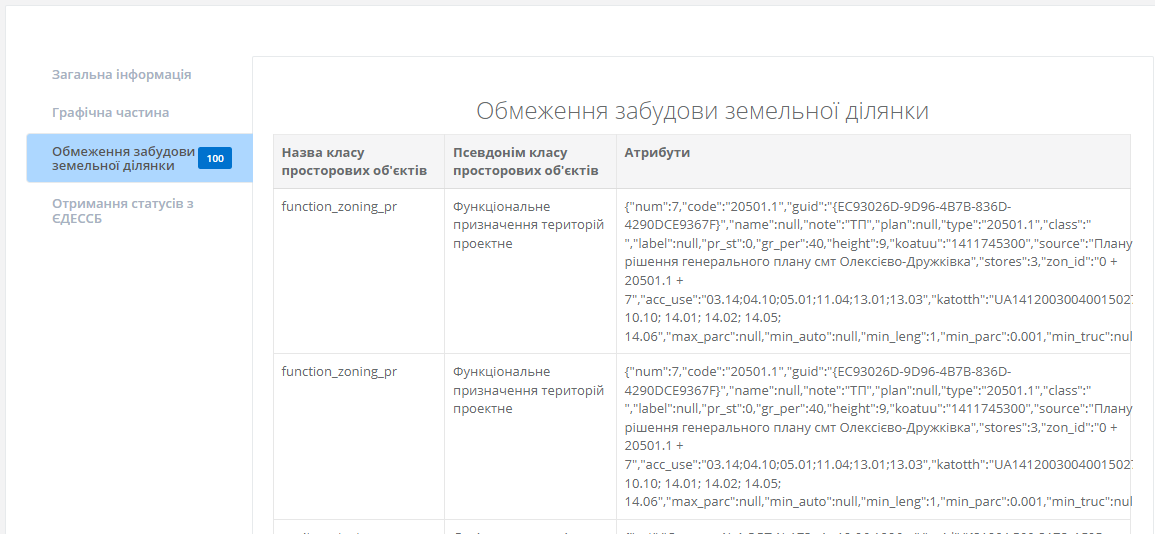1155x534 pixels.
Task: Click column header Назва класу просторових об'єктів
Action: pyautogui.click(x=354, y=162)
